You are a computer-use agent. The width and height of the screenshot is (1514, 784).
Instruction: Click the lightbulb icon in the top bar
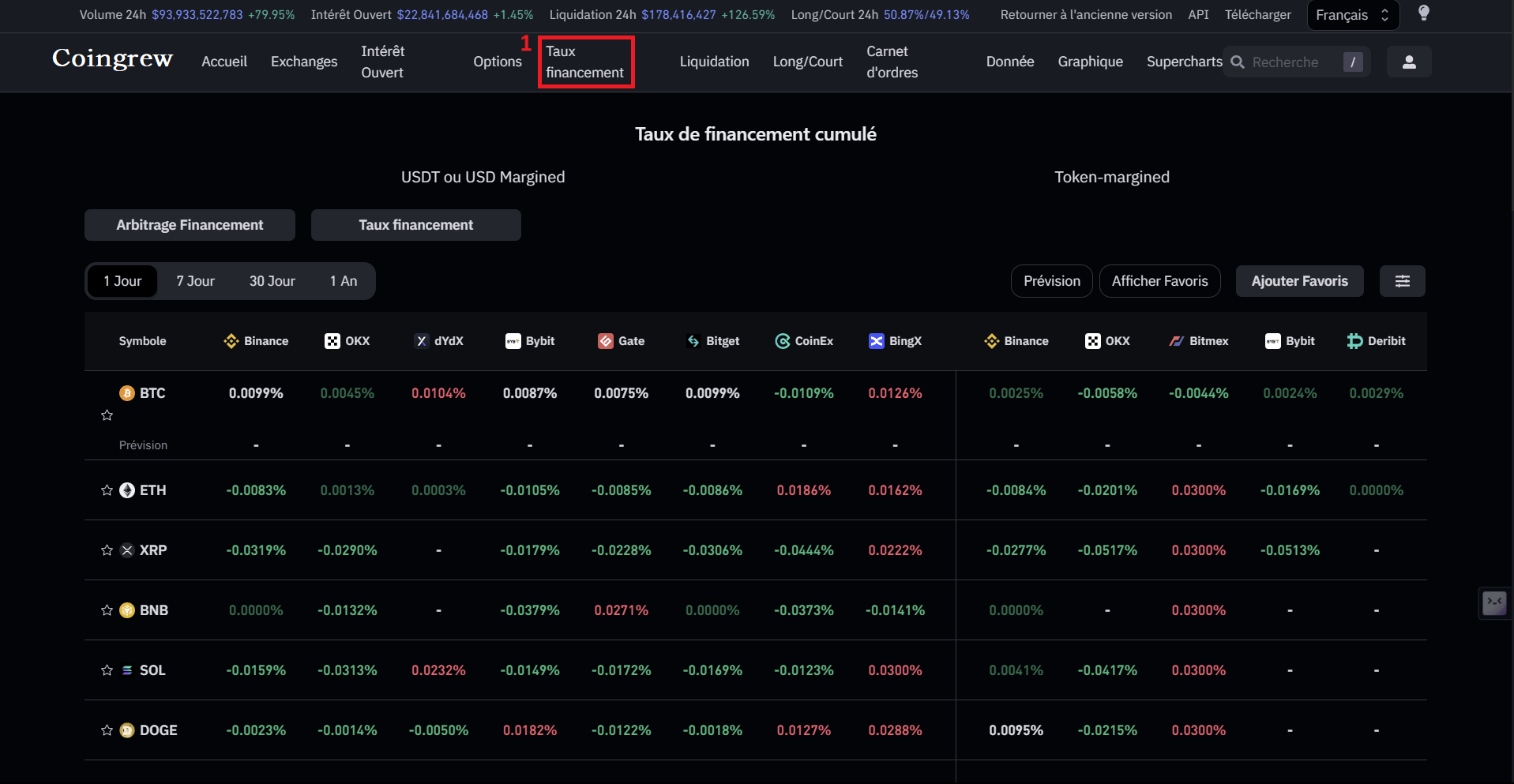click(x=1423, y=13)
